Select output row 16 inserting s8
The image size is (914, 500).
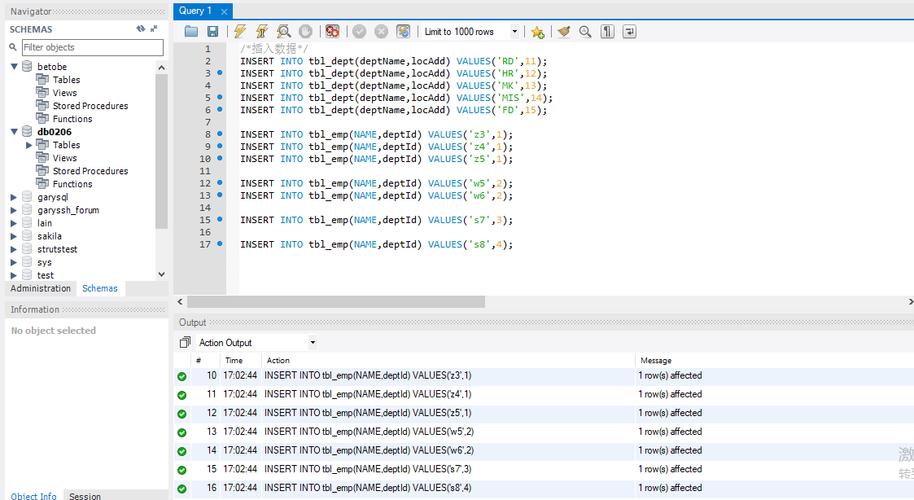[x=543, y=488]
